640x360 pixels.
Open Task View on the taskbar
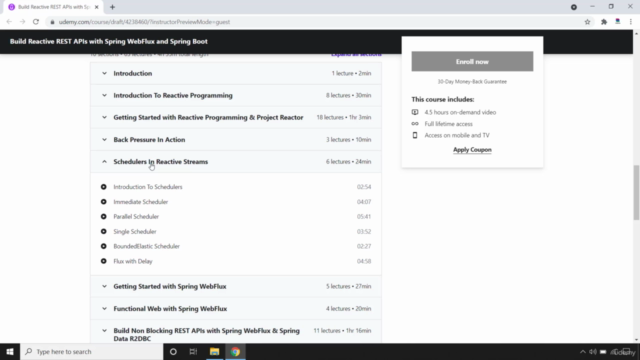193,351
